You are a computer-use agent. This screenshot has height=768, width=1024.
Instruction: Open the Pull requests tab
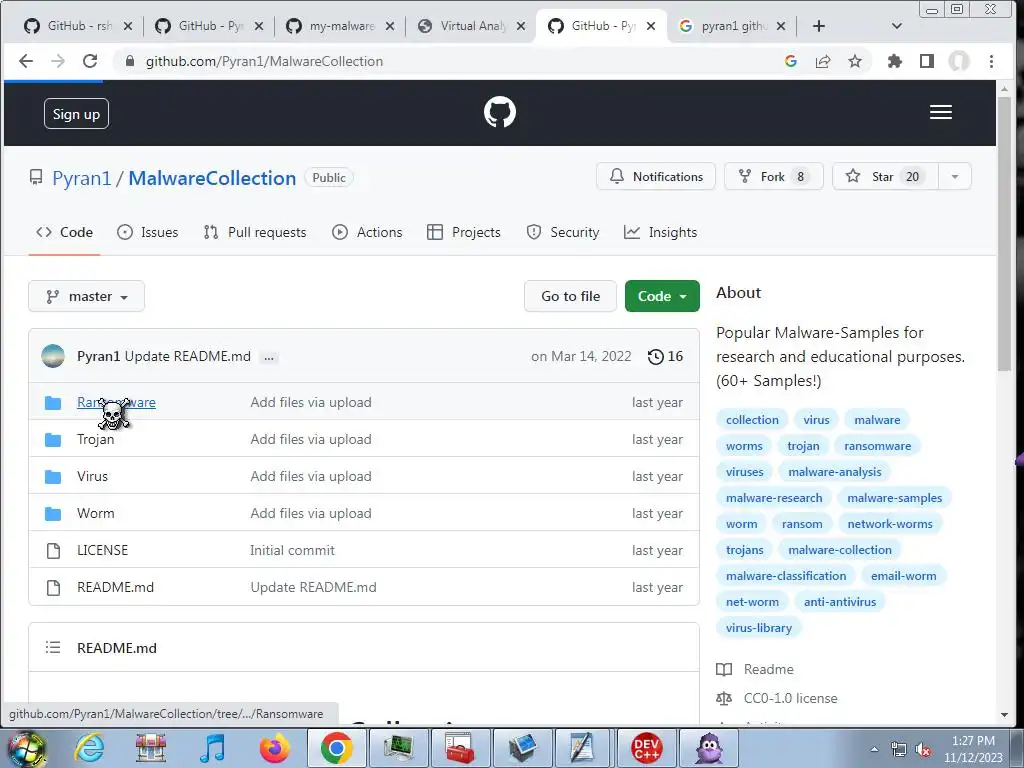[x=255, y=232]
